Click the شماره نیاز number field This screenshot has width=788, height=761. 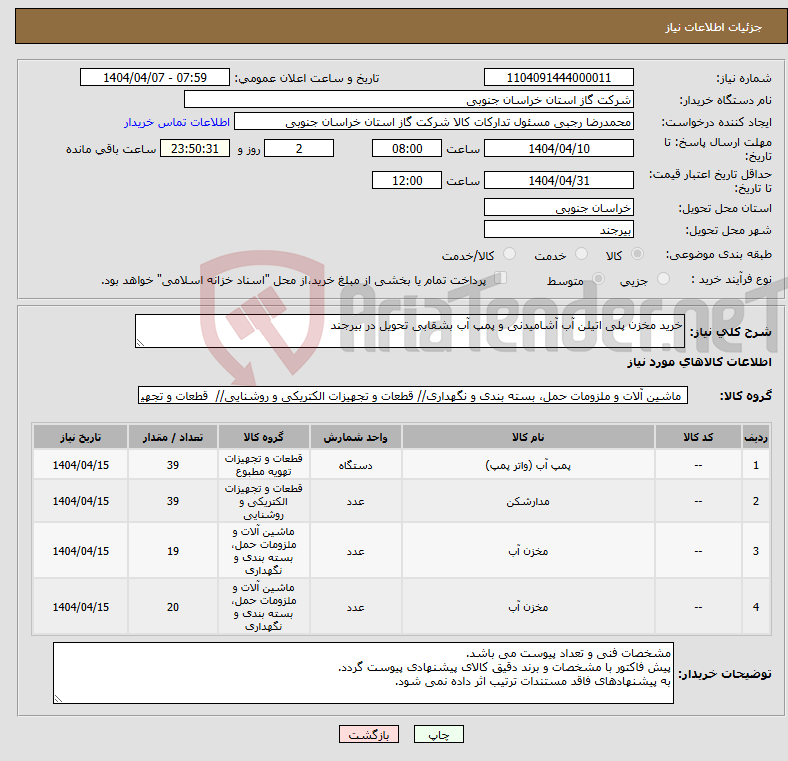pyautogui.click(x=558, y=78)
